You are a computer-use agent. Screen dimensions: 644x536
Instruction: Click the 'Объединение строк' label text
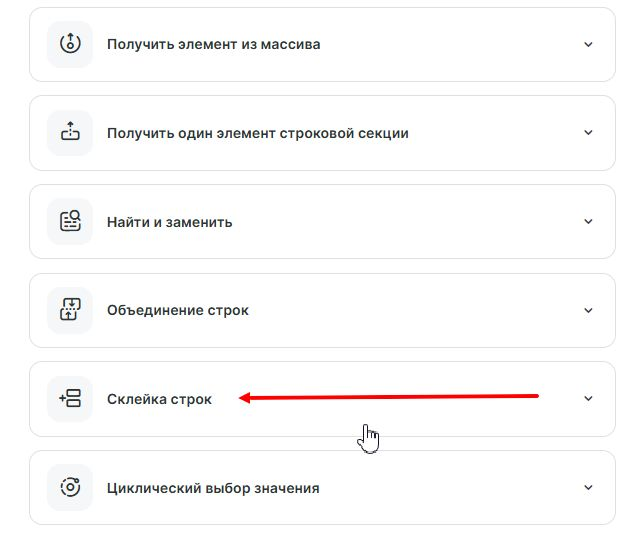(178, 310)
